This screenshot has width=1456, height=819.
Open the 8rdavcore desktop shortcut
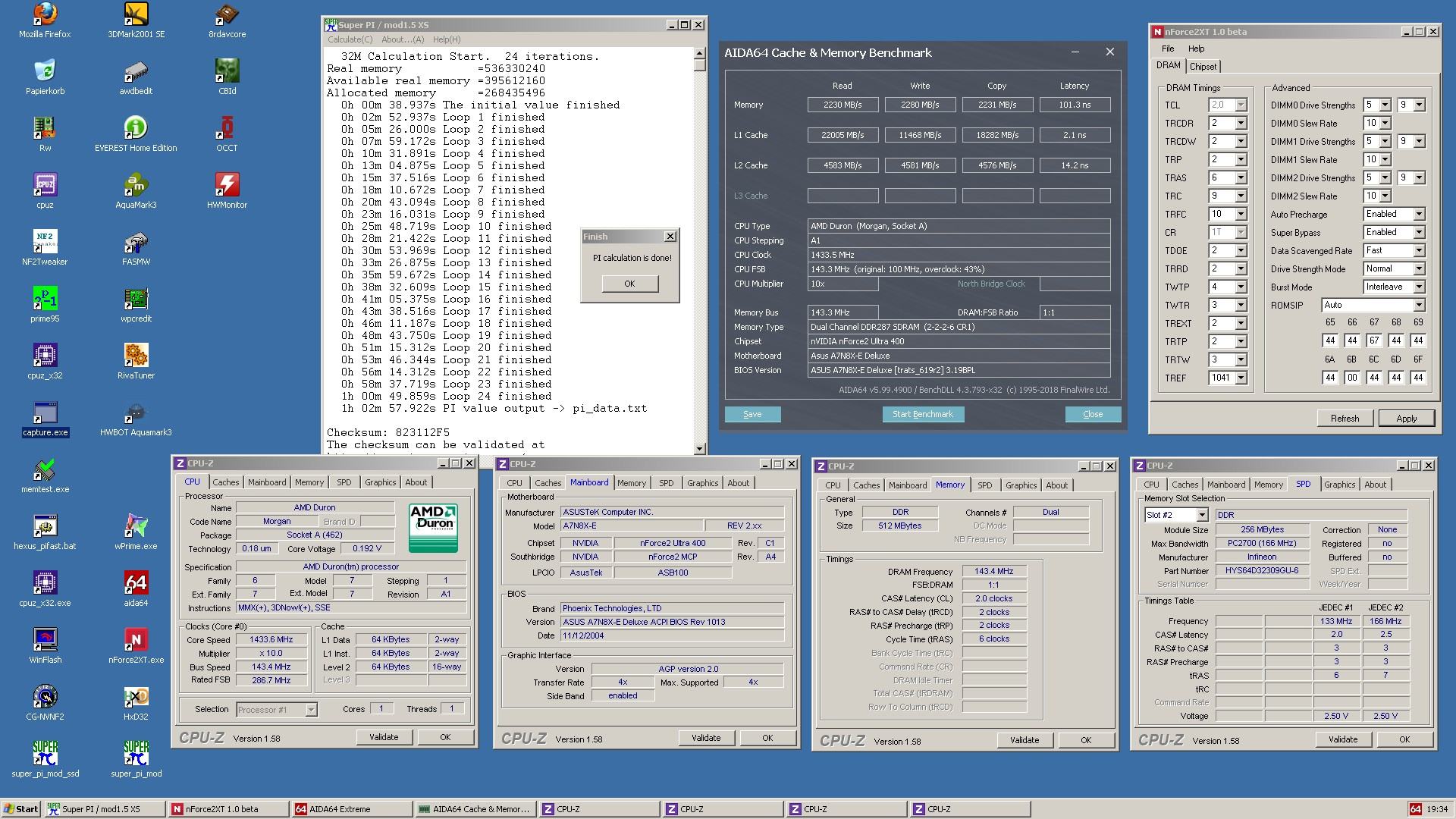click(x=227, y=20)
